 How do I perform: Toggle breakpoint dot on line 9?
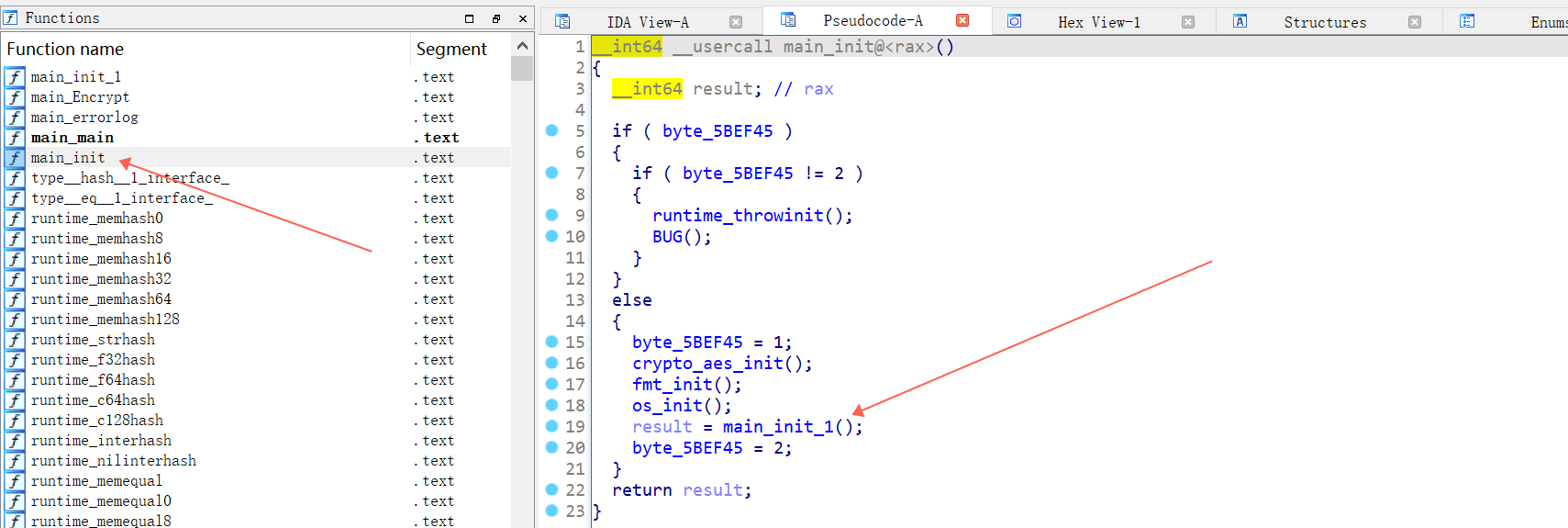(551, 215)
